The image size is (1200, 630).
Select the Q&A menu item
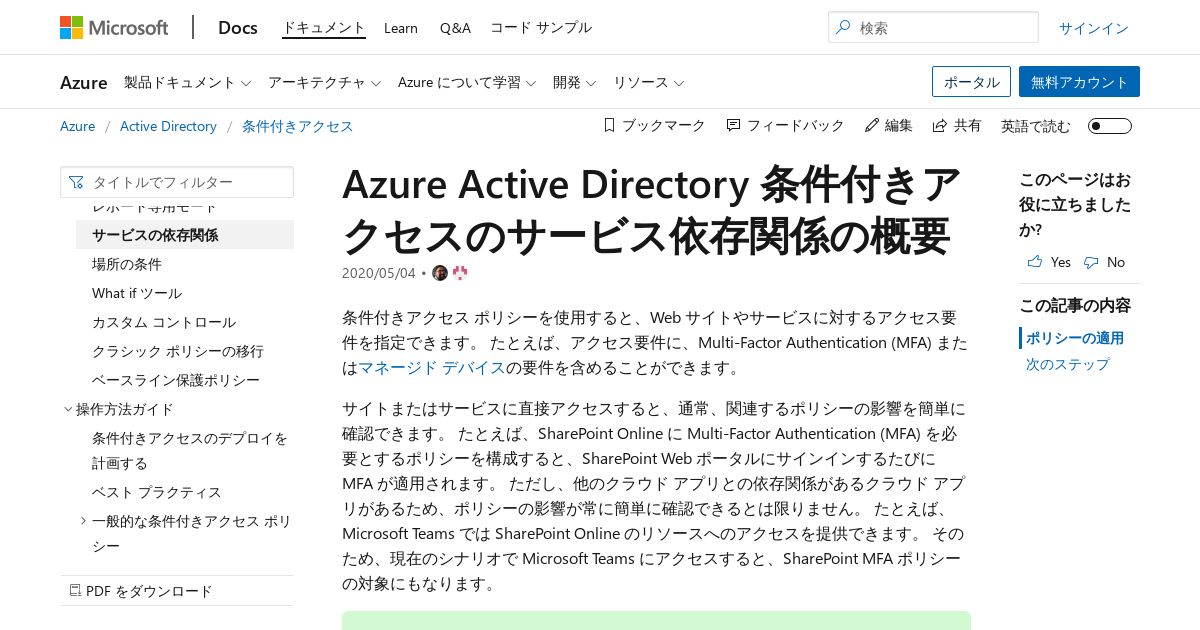tap(455, 28)
